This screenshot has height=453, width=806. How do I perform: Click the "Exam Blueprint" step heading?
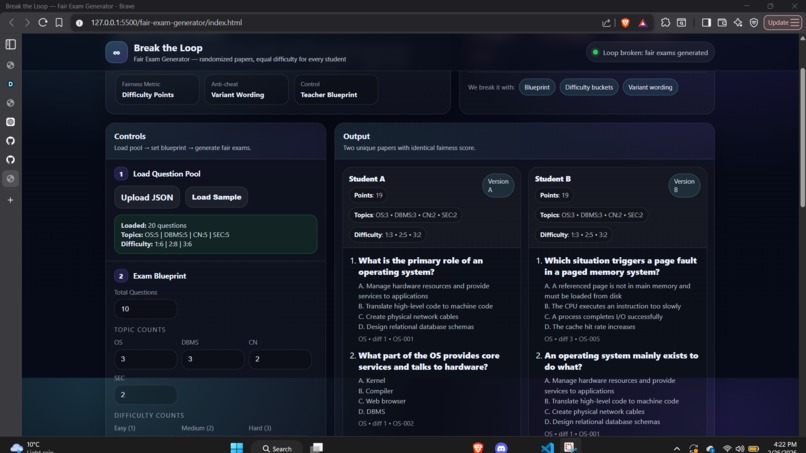click(x=159, y=276)
